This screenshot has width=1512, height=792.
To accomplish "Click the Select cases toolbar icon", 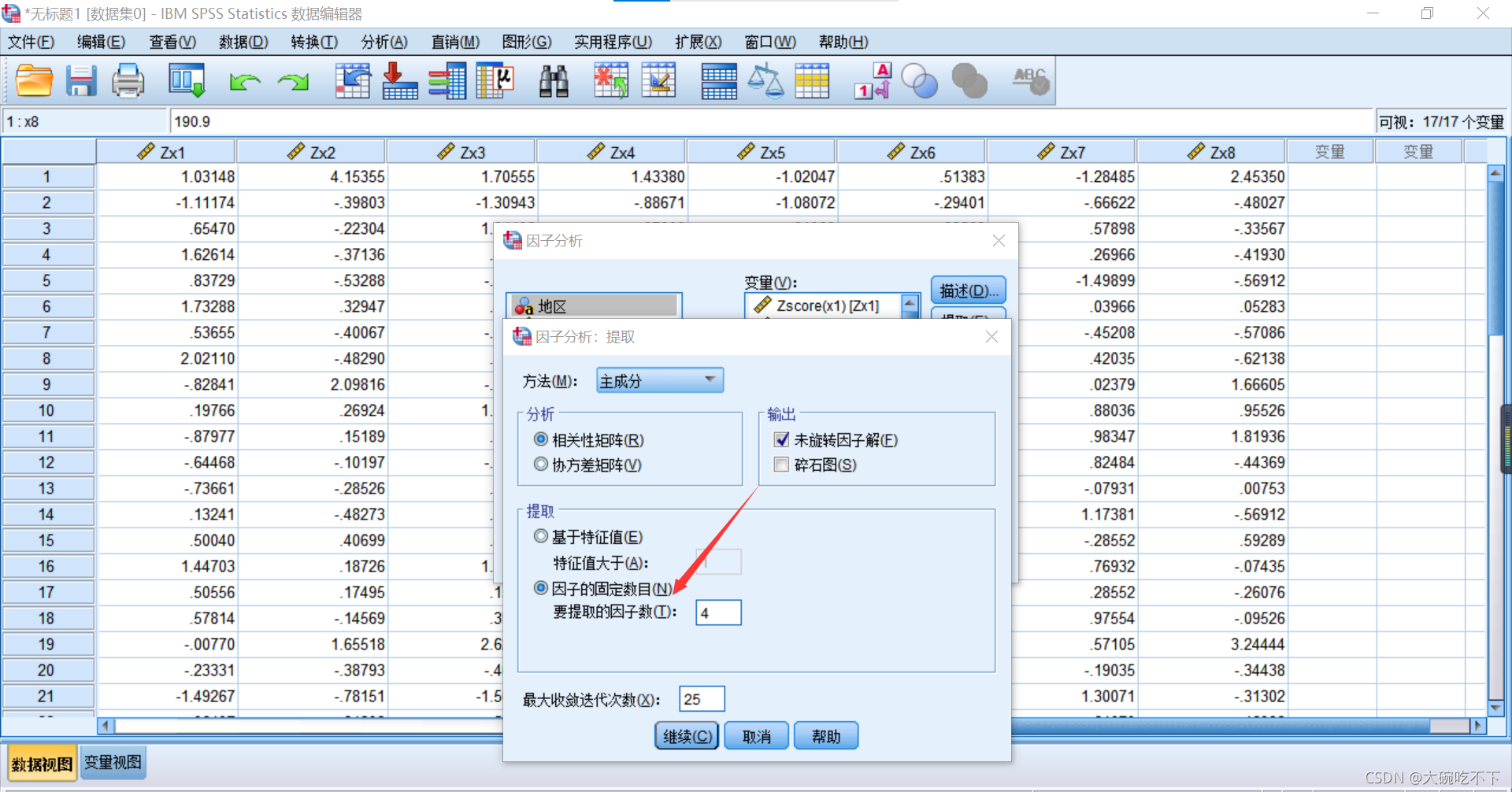I will [x=812, y=80].
